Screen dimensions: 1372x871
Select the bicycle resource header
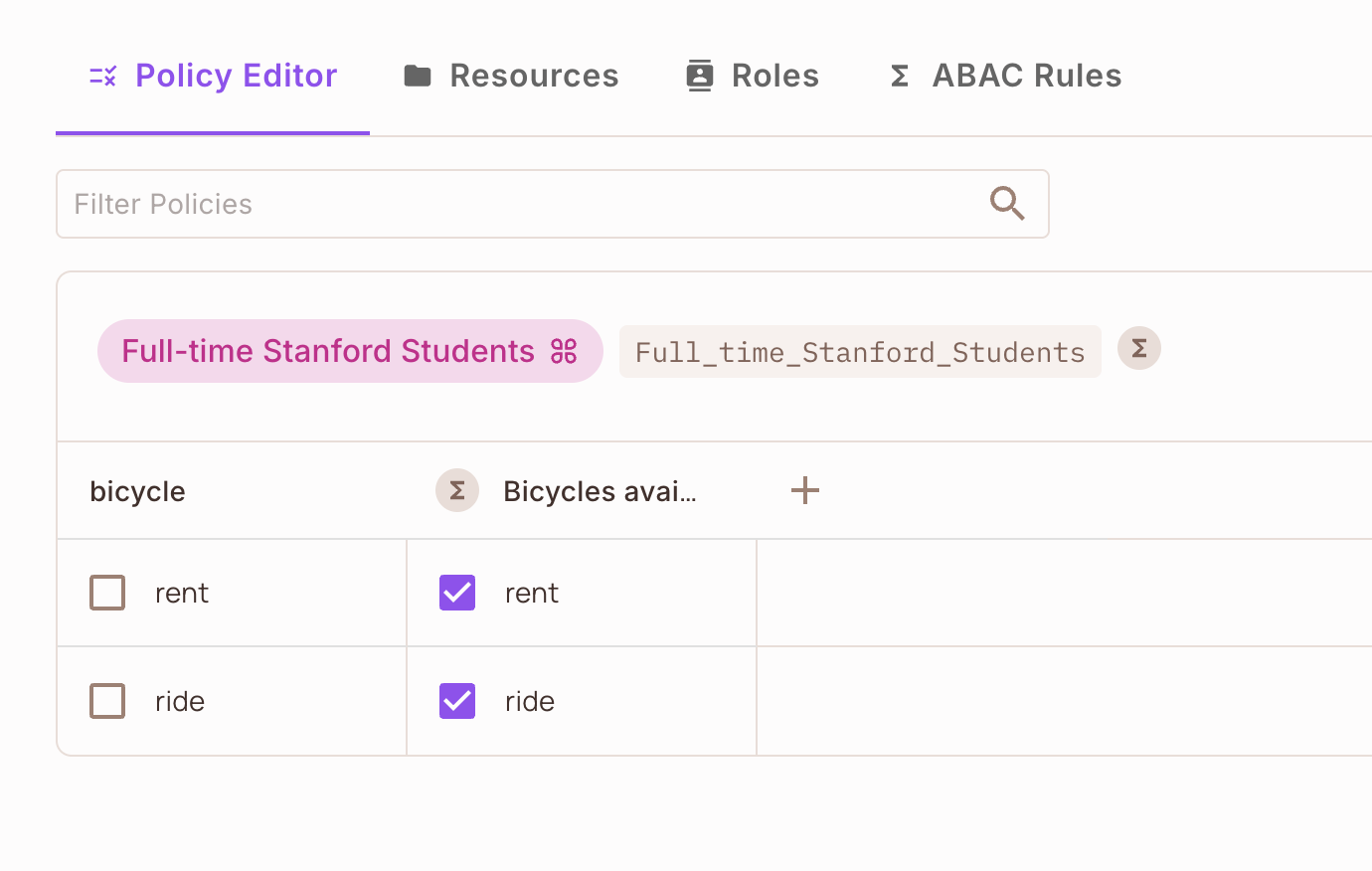(x=137, y=490)
